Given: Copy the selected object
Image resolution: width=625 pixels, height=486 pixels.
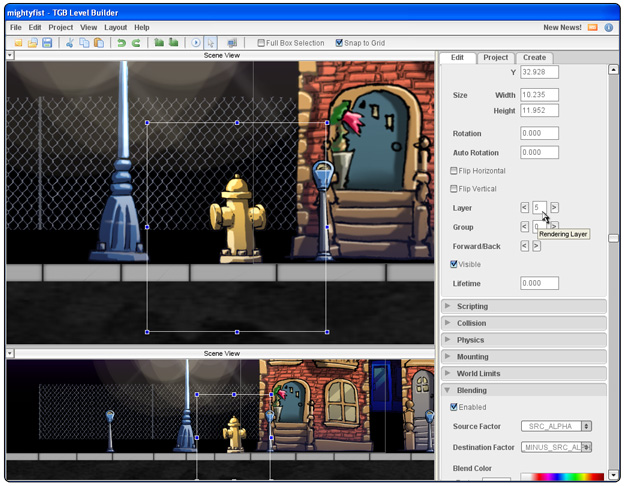Looking at the screenshot, I should [x=84, y=43].
